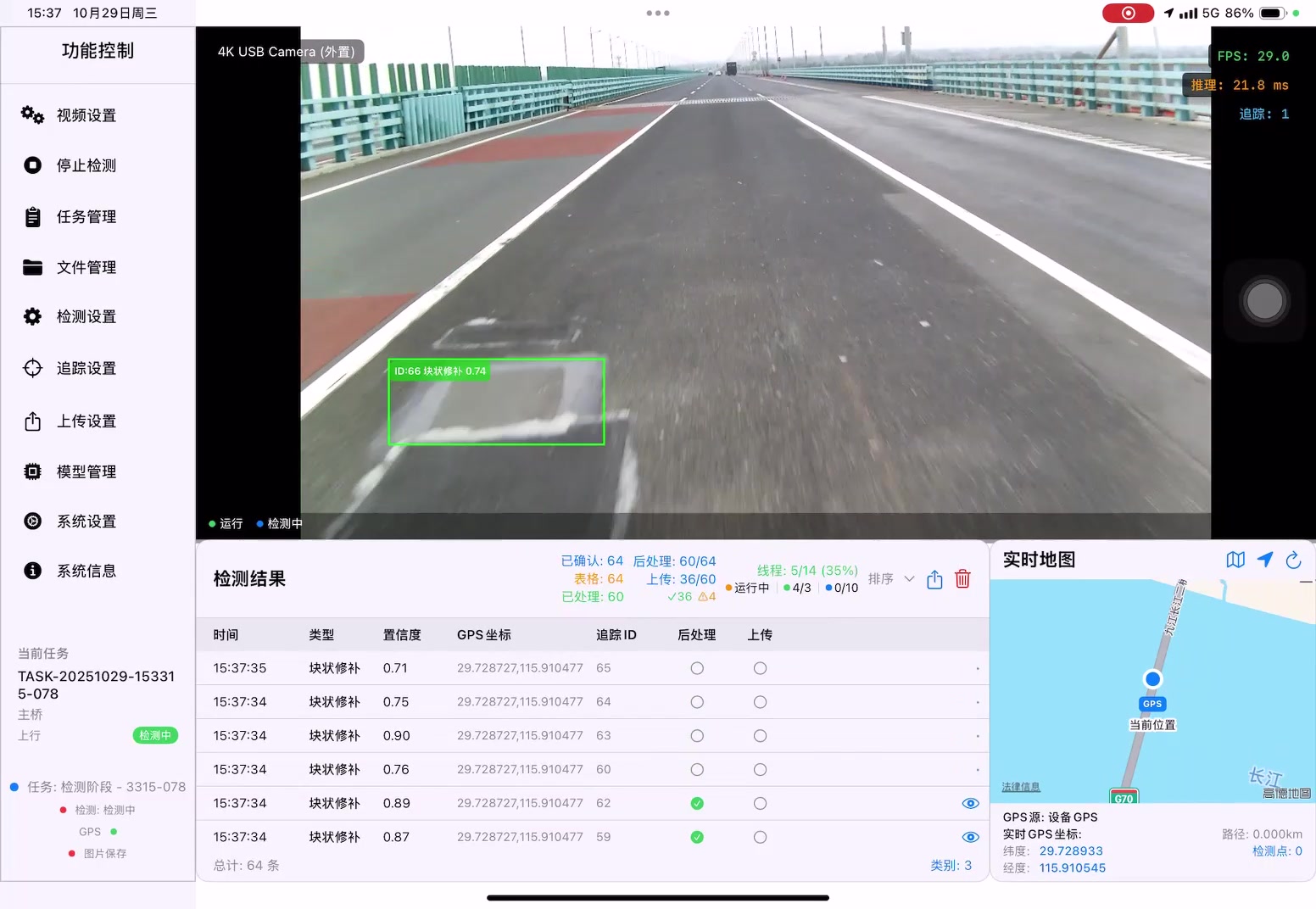Click the 15:37:35 time cell
The image size is (1316, 909).
240,668
